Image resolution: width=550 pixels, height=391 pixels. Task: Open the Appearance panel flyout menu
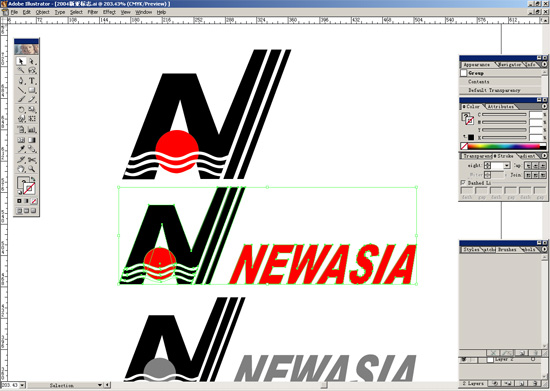click(544, 65)
